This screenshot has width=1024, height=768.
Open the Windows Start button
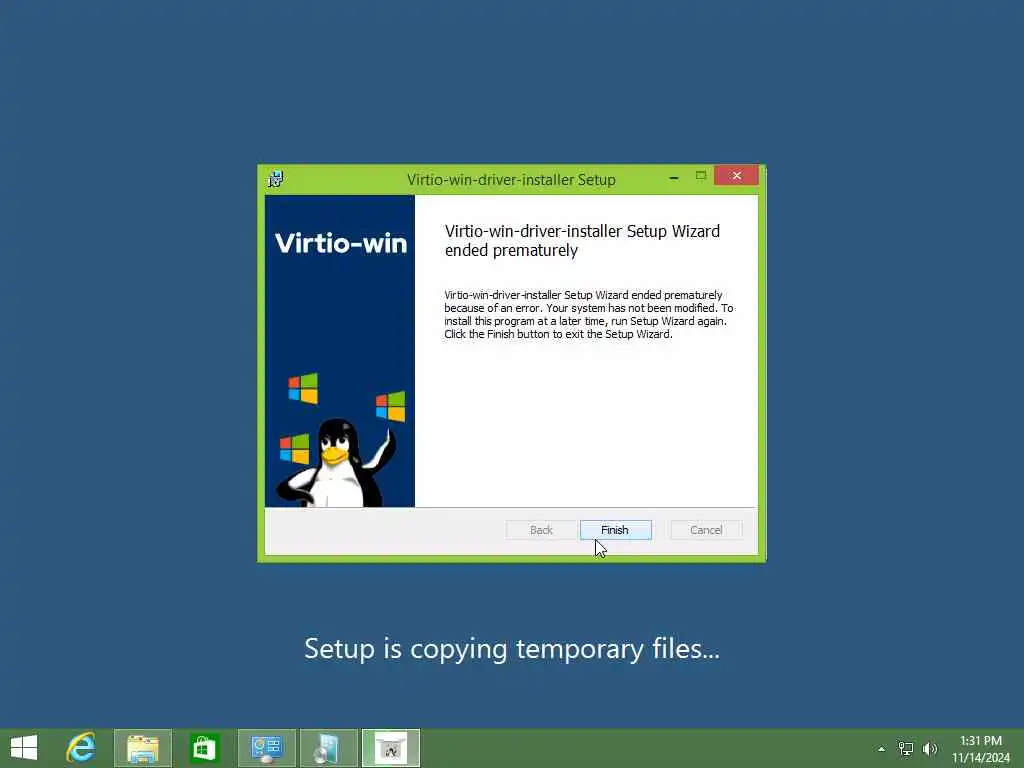pos(24,748)
